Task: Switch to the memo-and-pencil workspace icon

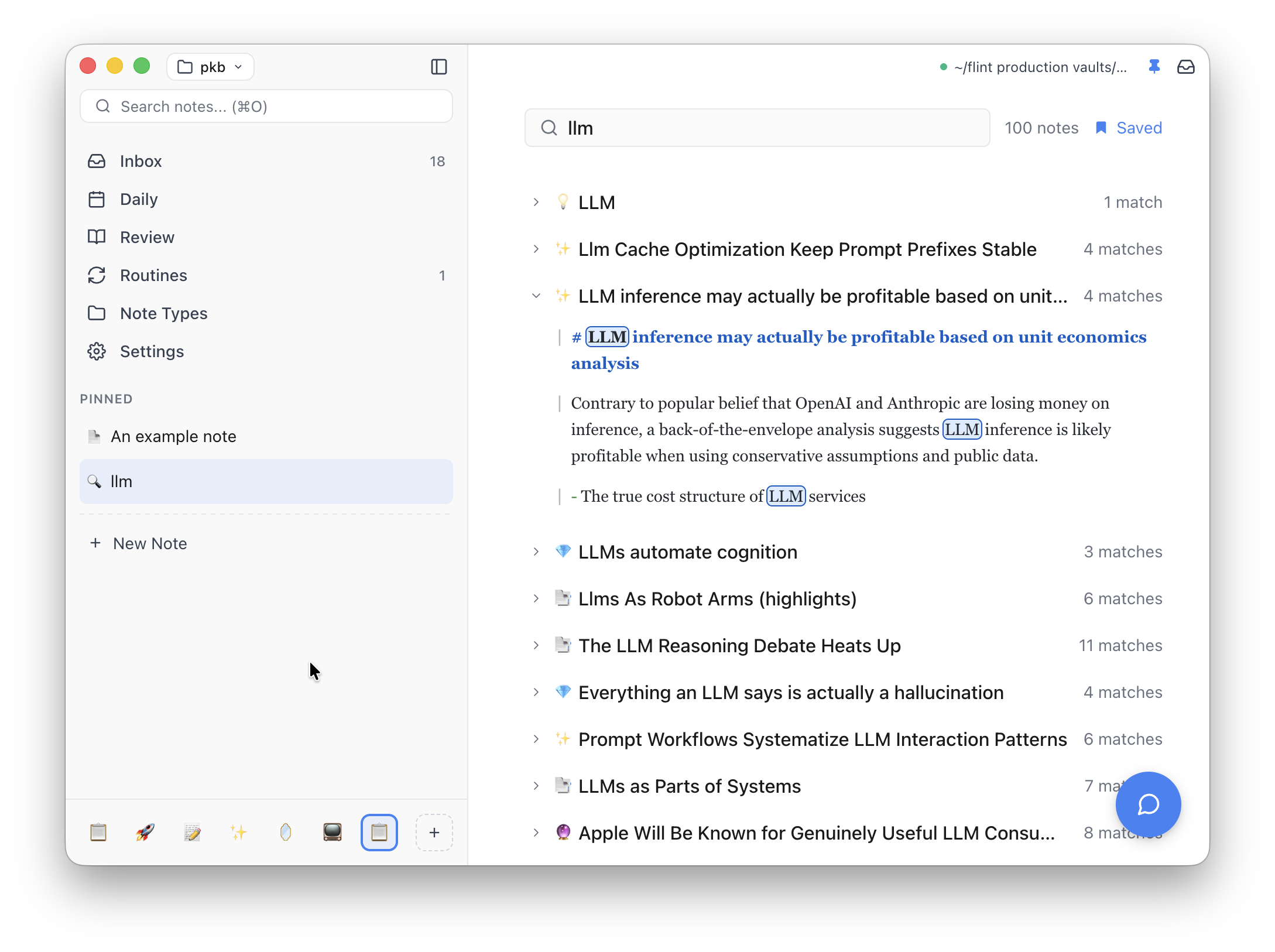Action: click(x=192, y=832)
